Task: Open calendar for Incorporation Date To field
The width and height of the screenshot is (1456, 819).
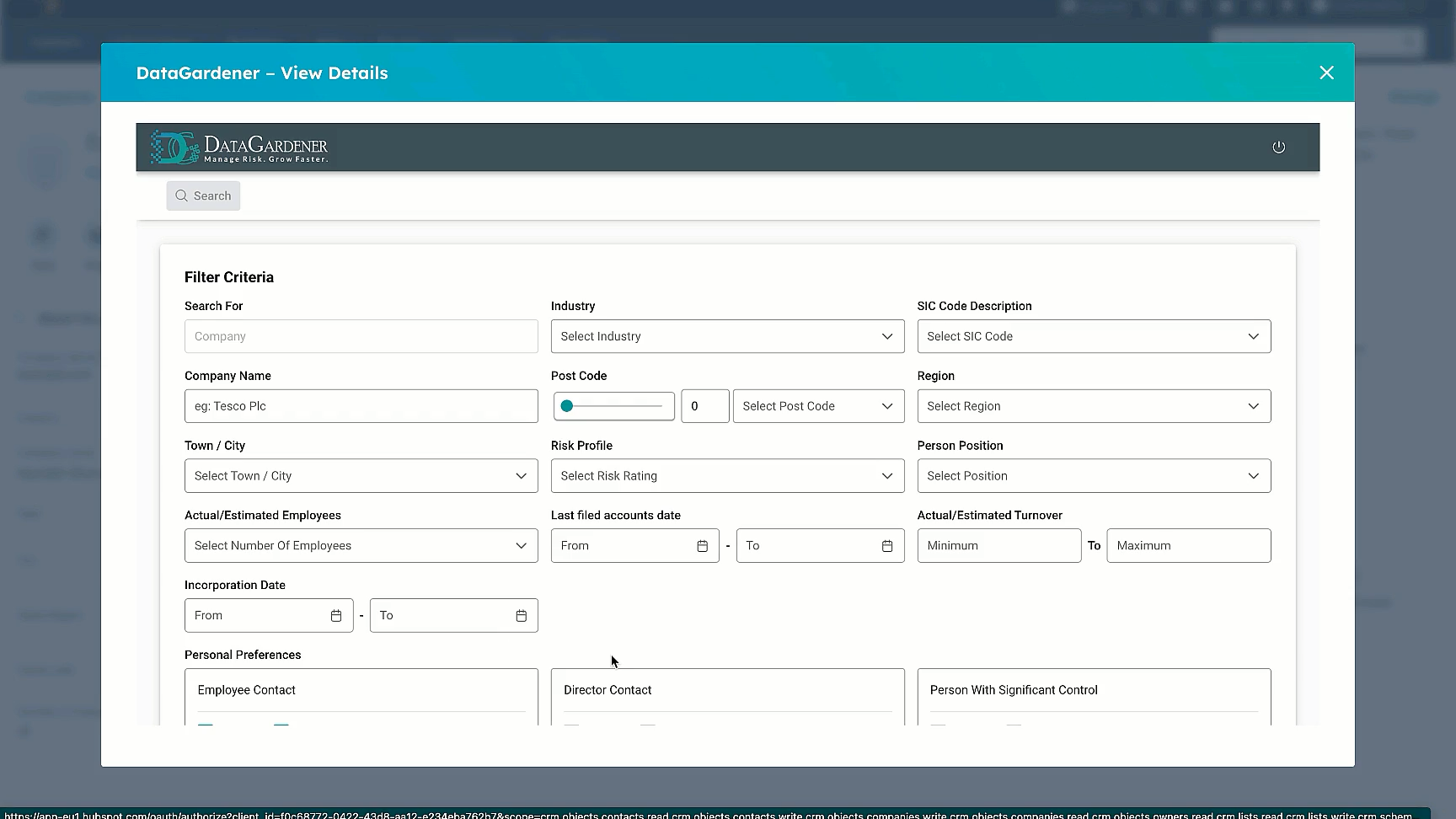Action: (x=521, y=616)
